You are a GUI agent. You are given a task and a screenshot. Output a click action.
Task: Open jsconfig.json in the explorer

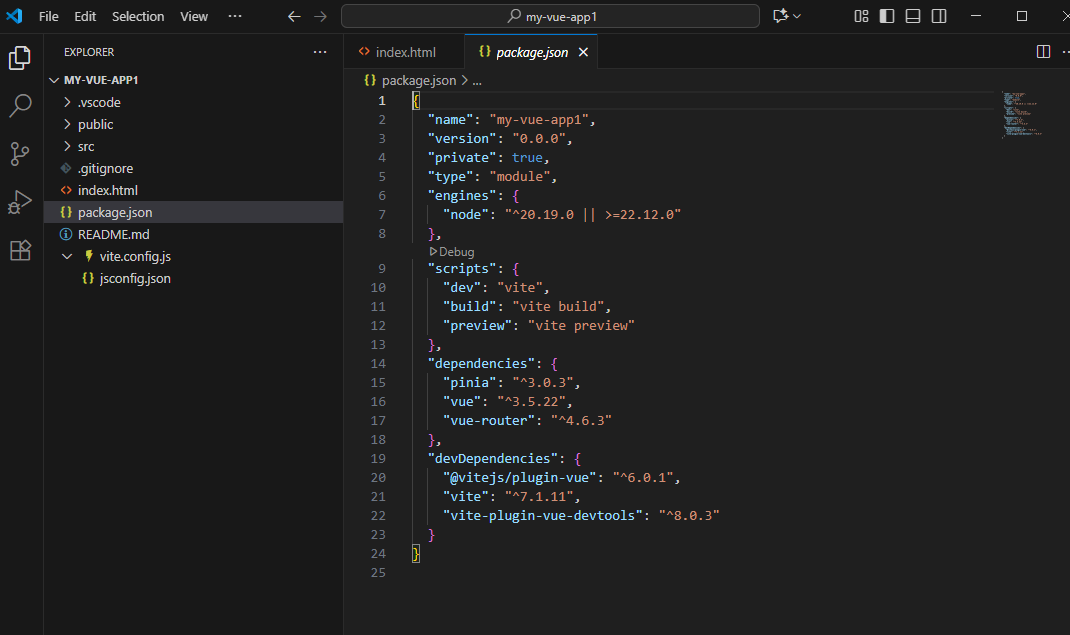(x=194, y=278)
